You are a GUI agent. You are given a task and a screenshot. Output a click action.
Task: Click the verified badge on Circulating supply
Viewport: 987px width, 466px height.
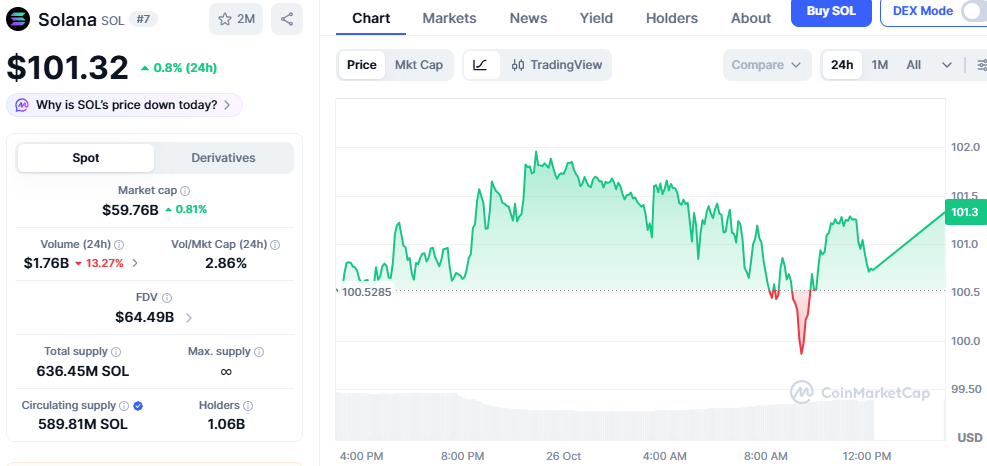[138, 406]
